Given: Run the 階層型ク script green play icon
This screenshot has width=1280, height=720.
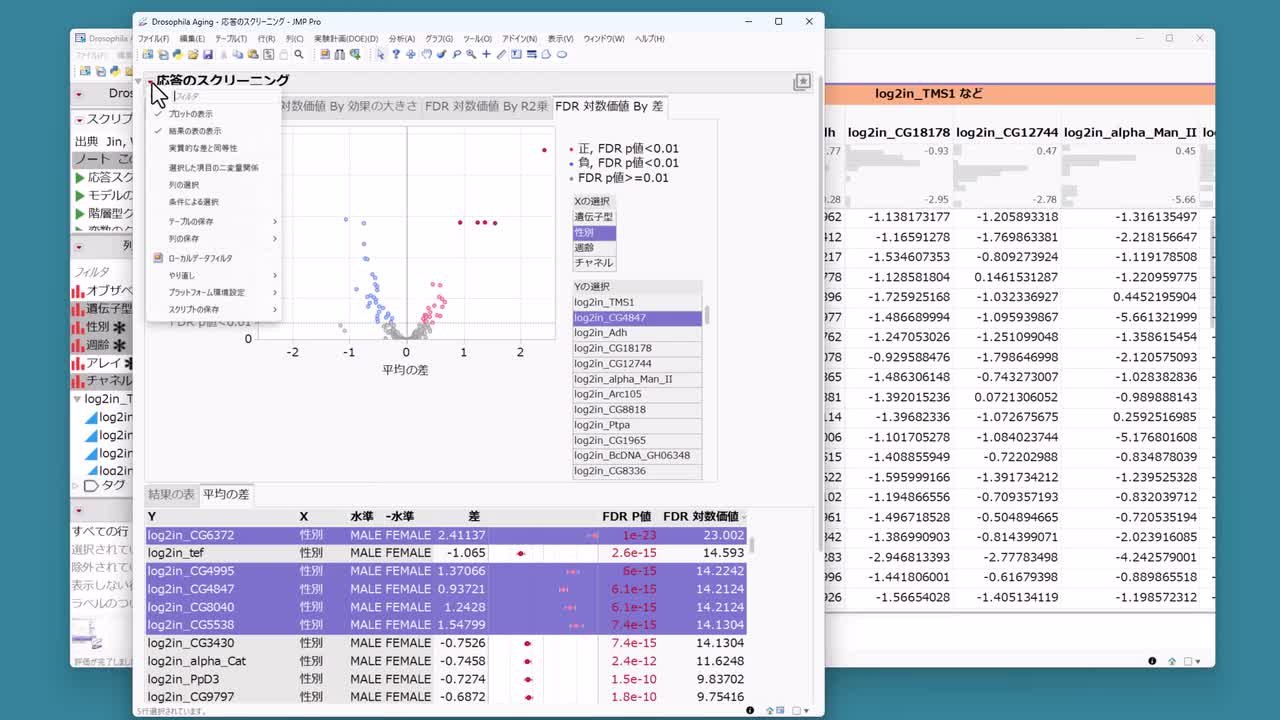Looking at the screenshot, I should tap(80, 213).
